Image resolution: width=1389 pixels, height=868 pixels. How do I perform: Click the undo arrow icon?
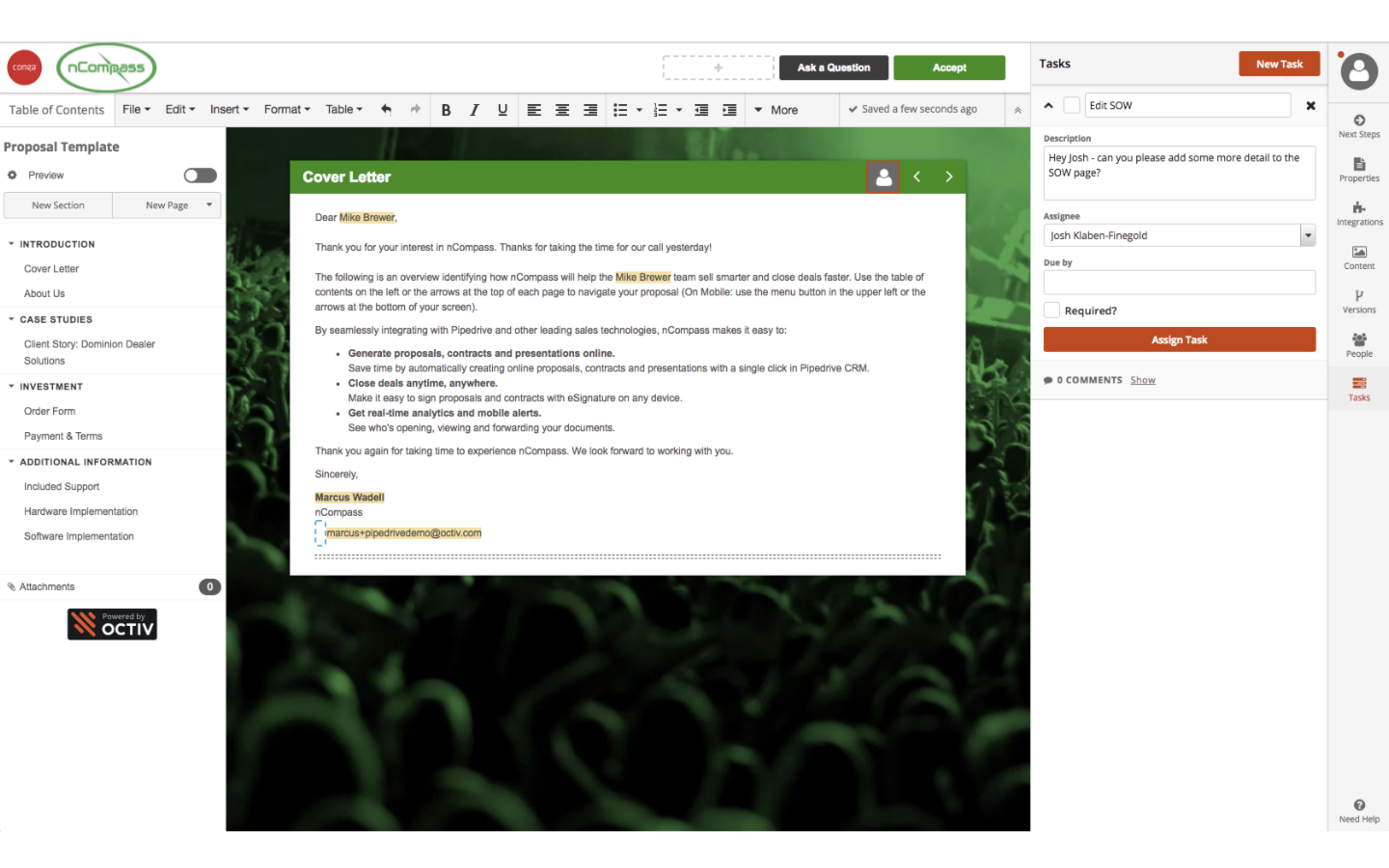pyautogui.click(x=386, y=109)
